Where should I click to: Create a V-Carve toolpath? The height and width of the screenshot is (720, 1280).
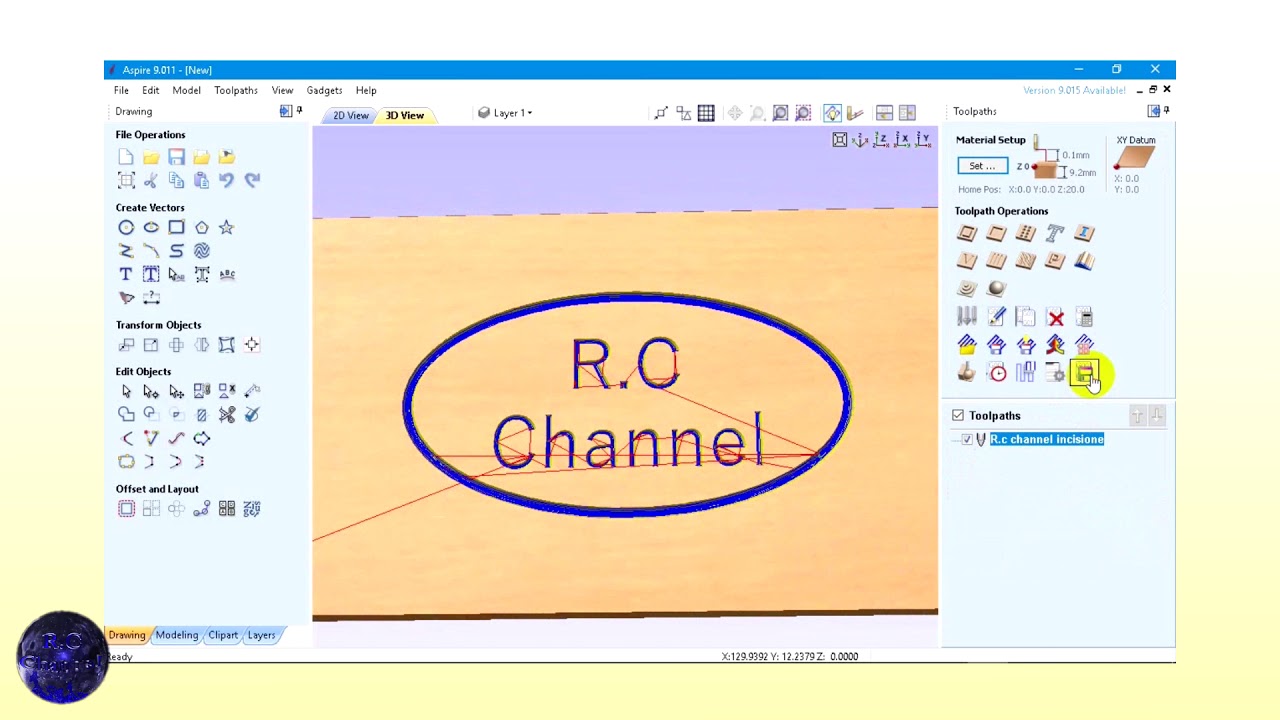coord(966,261)
